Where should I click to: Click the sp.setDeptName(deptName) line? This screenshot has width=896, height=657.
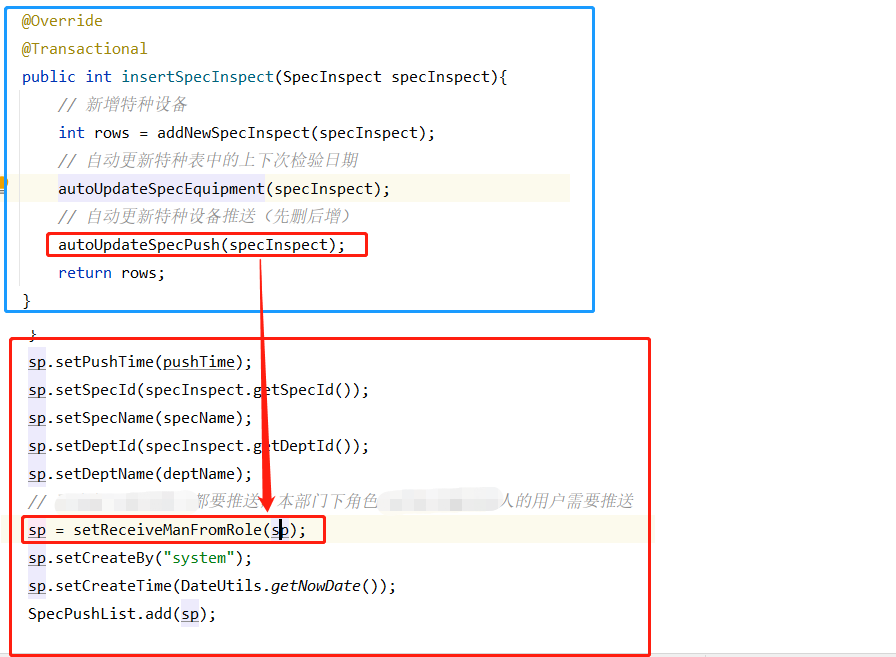[140, 474]
